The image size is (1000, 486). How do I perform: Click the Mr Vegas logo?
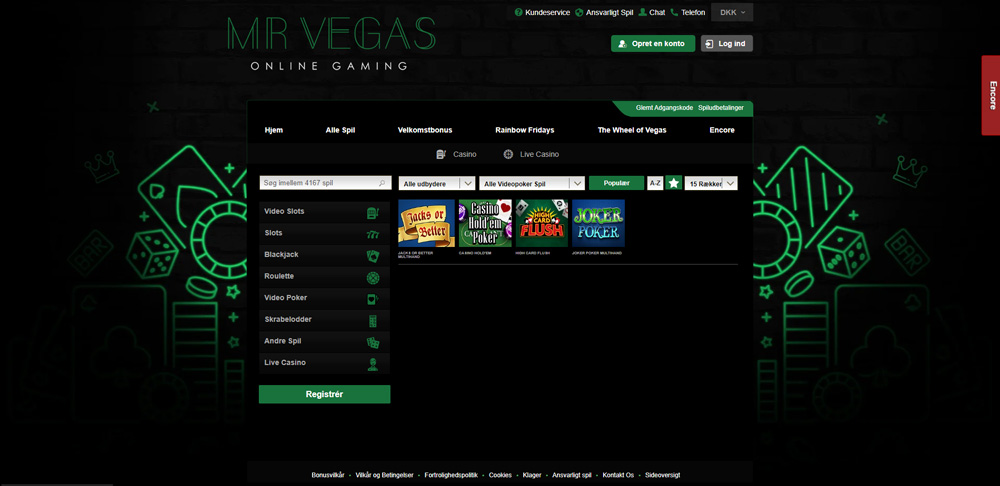pos(331,43)
